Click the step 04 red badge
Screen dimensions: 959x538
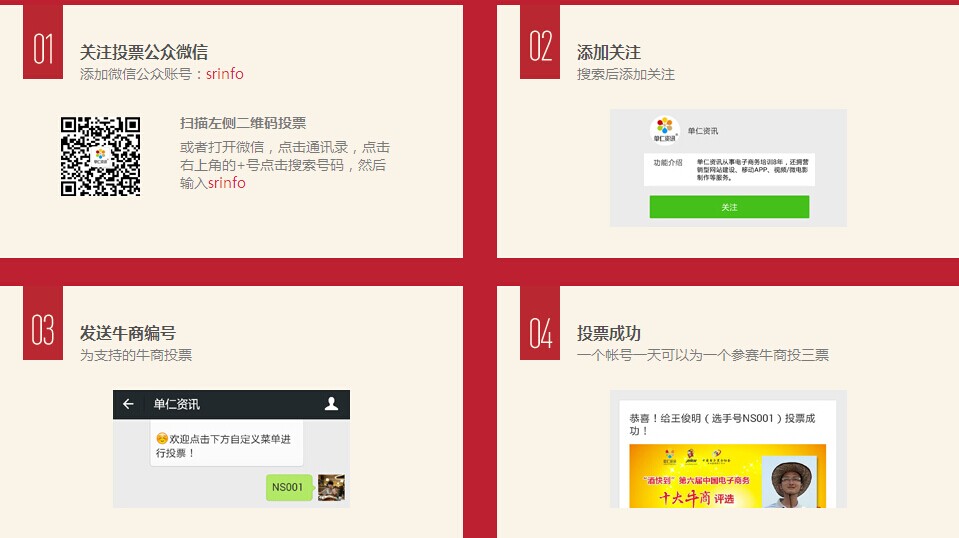(540, 323)
